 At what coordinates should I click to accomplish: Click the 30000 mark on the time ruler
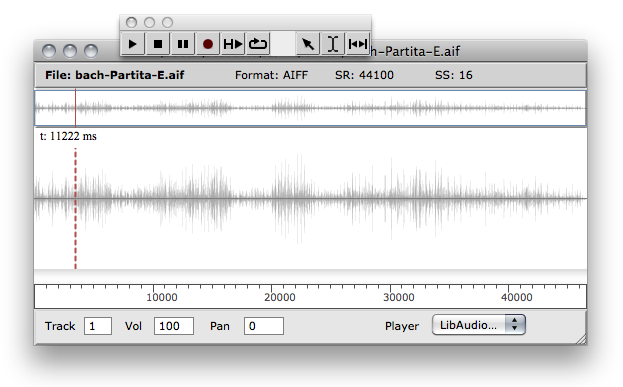(399, 297)
